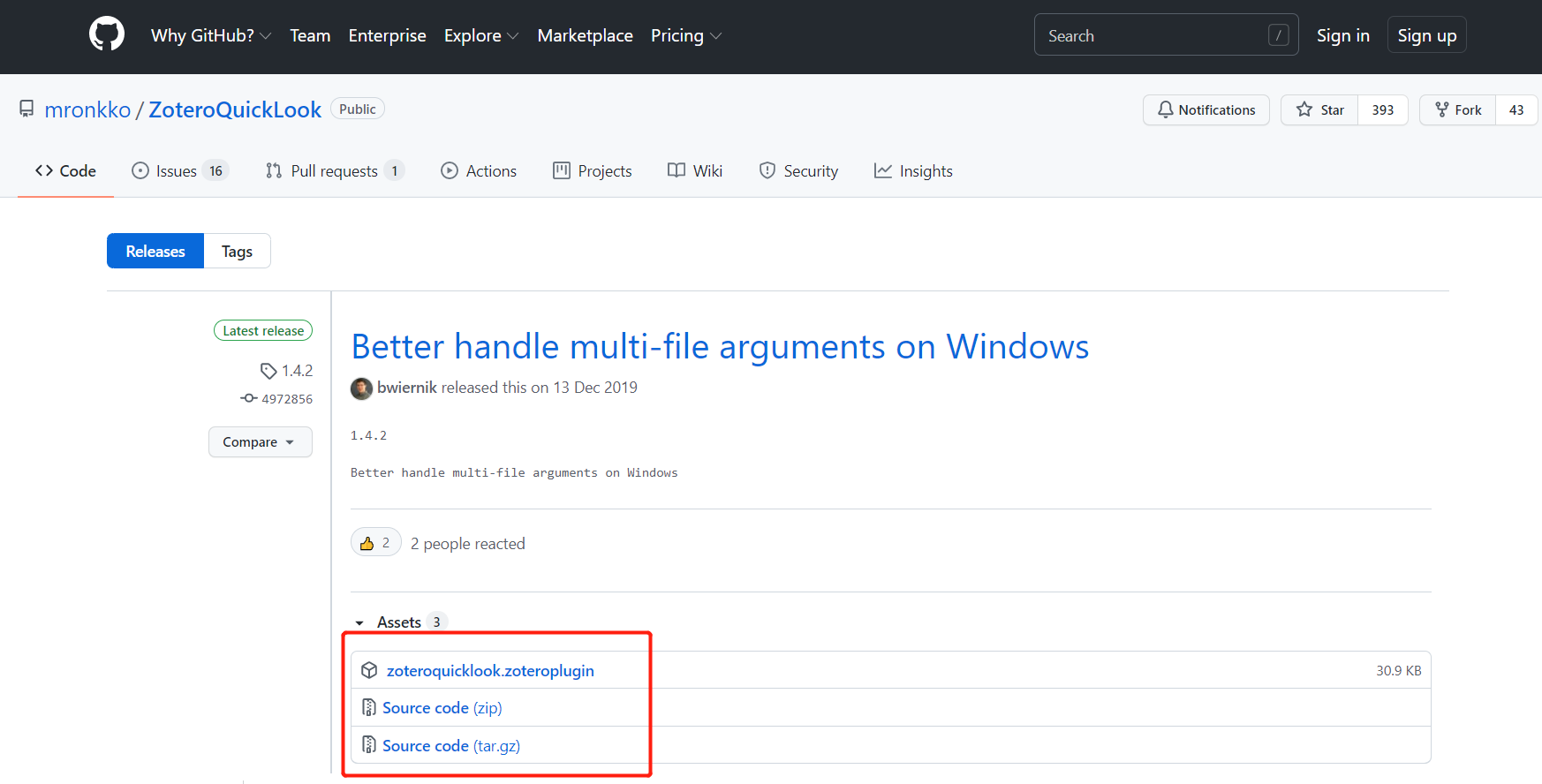The height and width of the screenshot is (784, 1542).
Task: Switch to the Issues tab
Action: pos(179,170)
